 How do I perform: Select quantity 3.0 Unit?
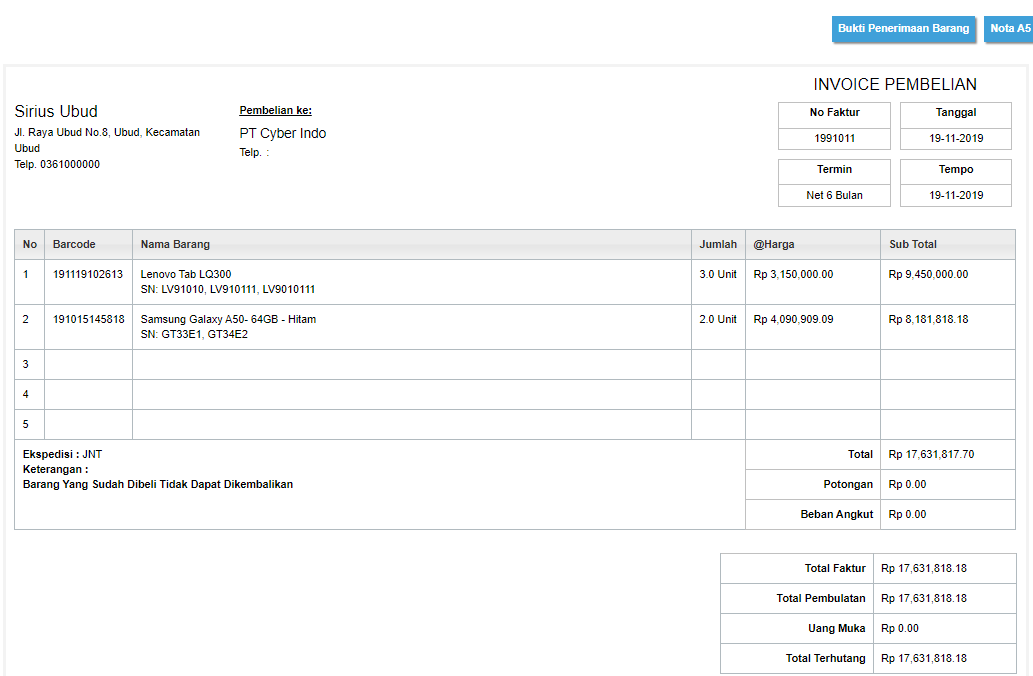tap(718, 274)
